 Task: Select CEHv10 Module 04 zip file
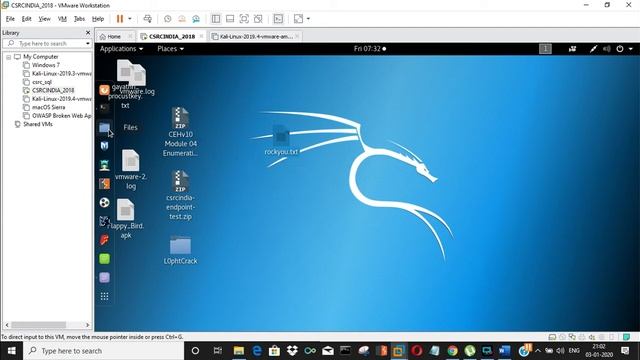(180, 132)
